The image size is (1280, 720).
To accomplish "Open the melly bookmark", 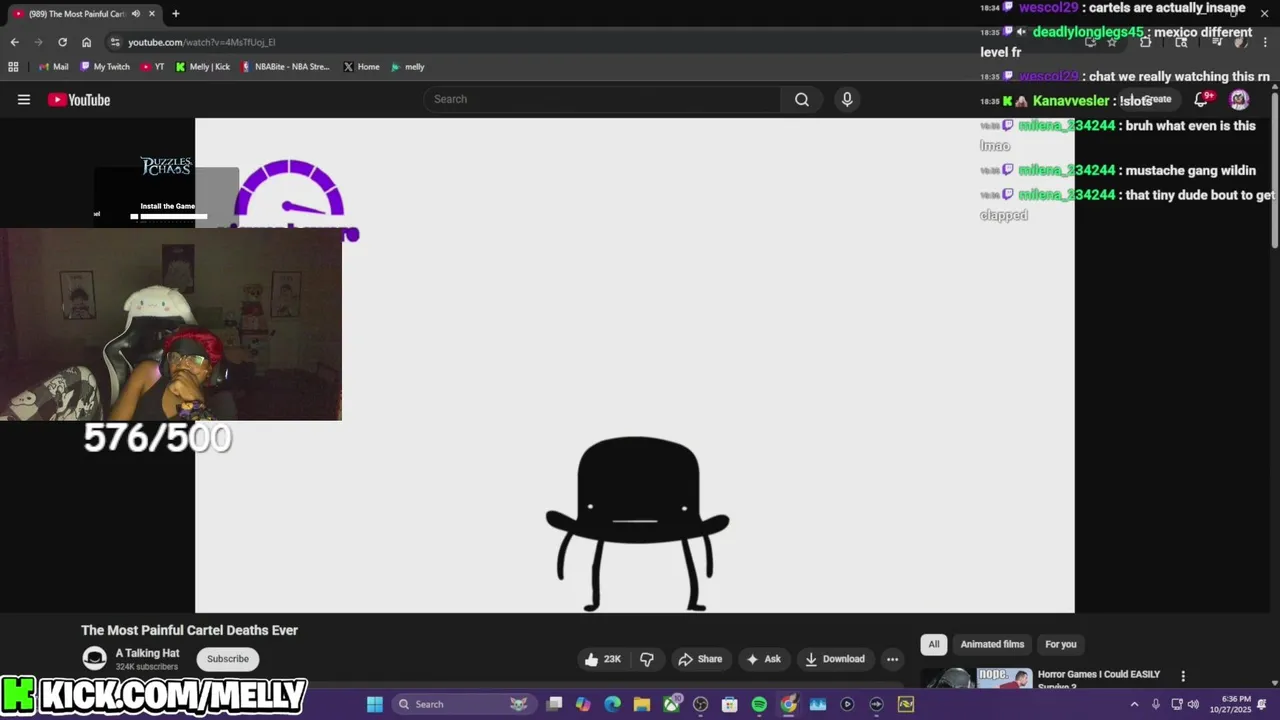I will coord(408,67).
